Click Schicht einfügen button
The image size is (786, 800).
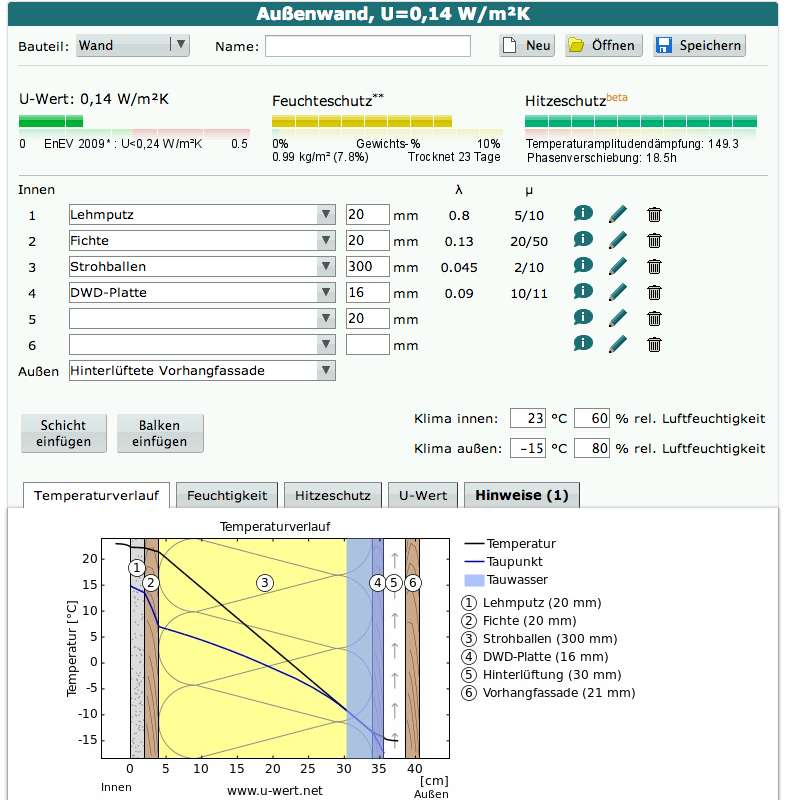[64, 433]
